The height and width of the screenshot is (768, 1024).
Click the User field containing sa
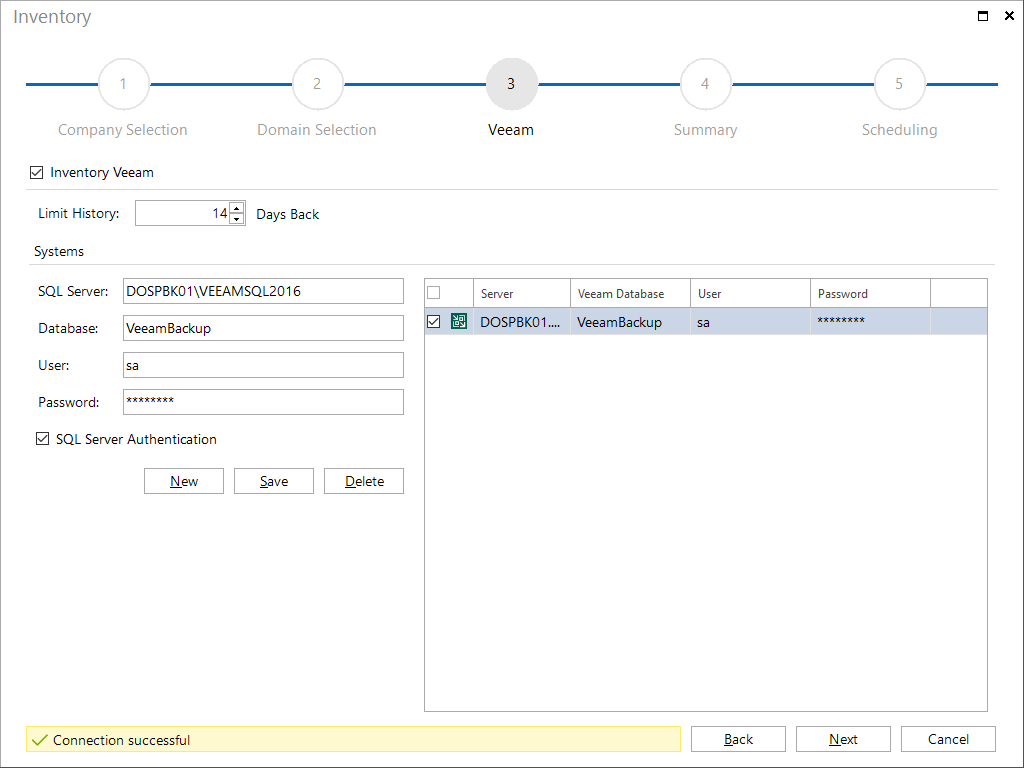click(263, 365)
